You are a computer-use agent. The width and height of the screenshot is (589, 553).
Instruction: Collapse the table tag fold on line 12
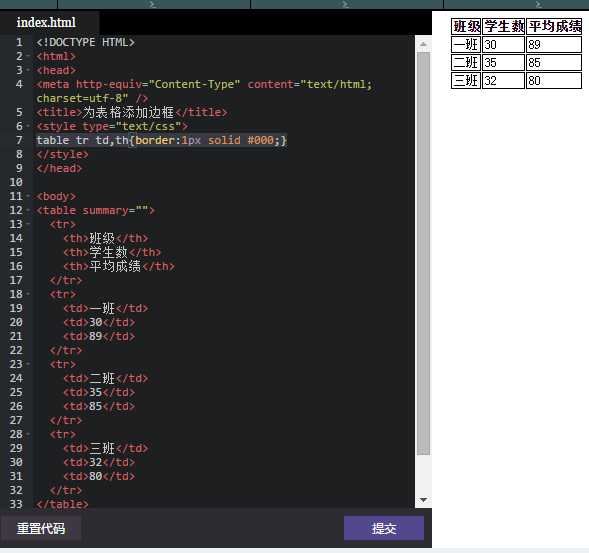click(x=29, y=210)
